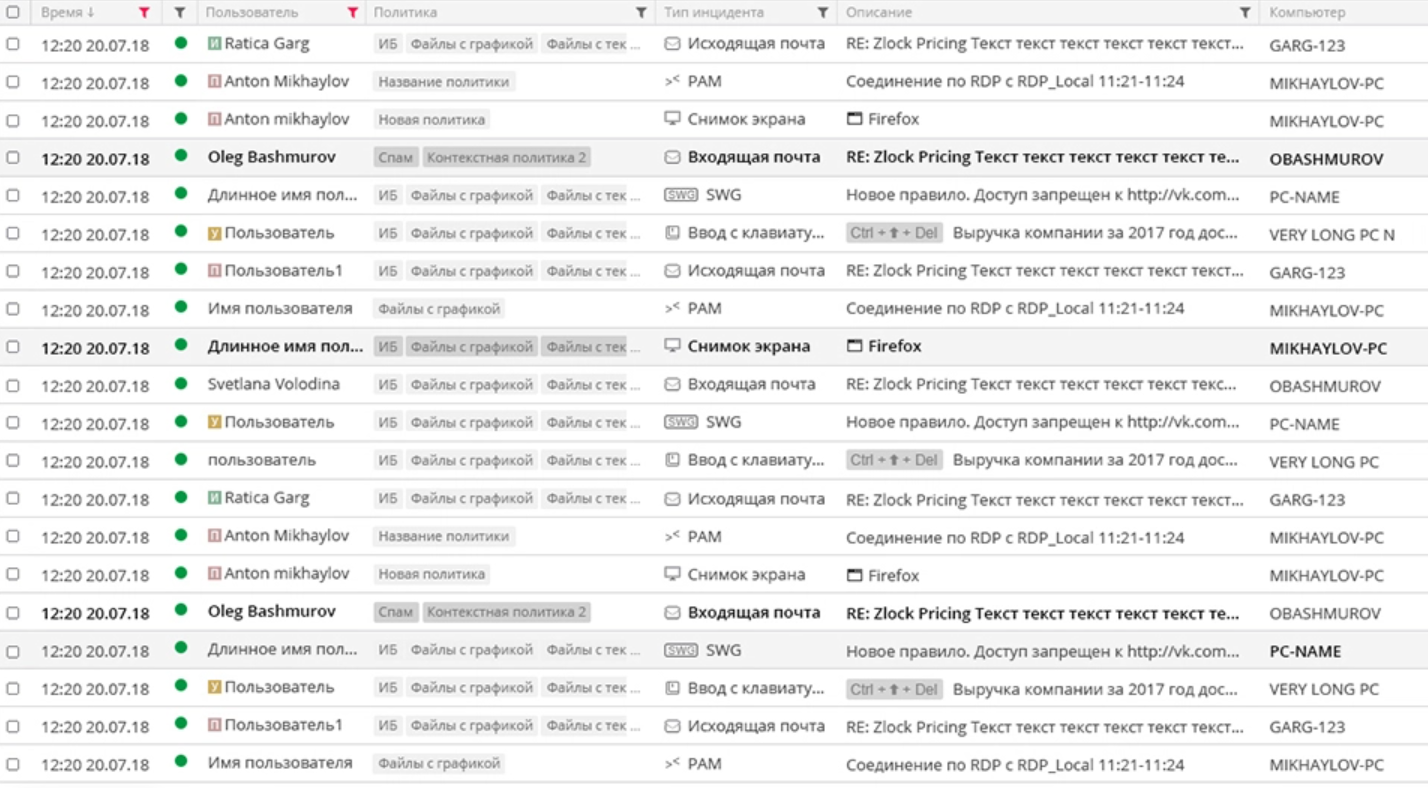
Task: Tick the checkbox in the VERY LONG PC N row
Action: [x=13, y=233]
